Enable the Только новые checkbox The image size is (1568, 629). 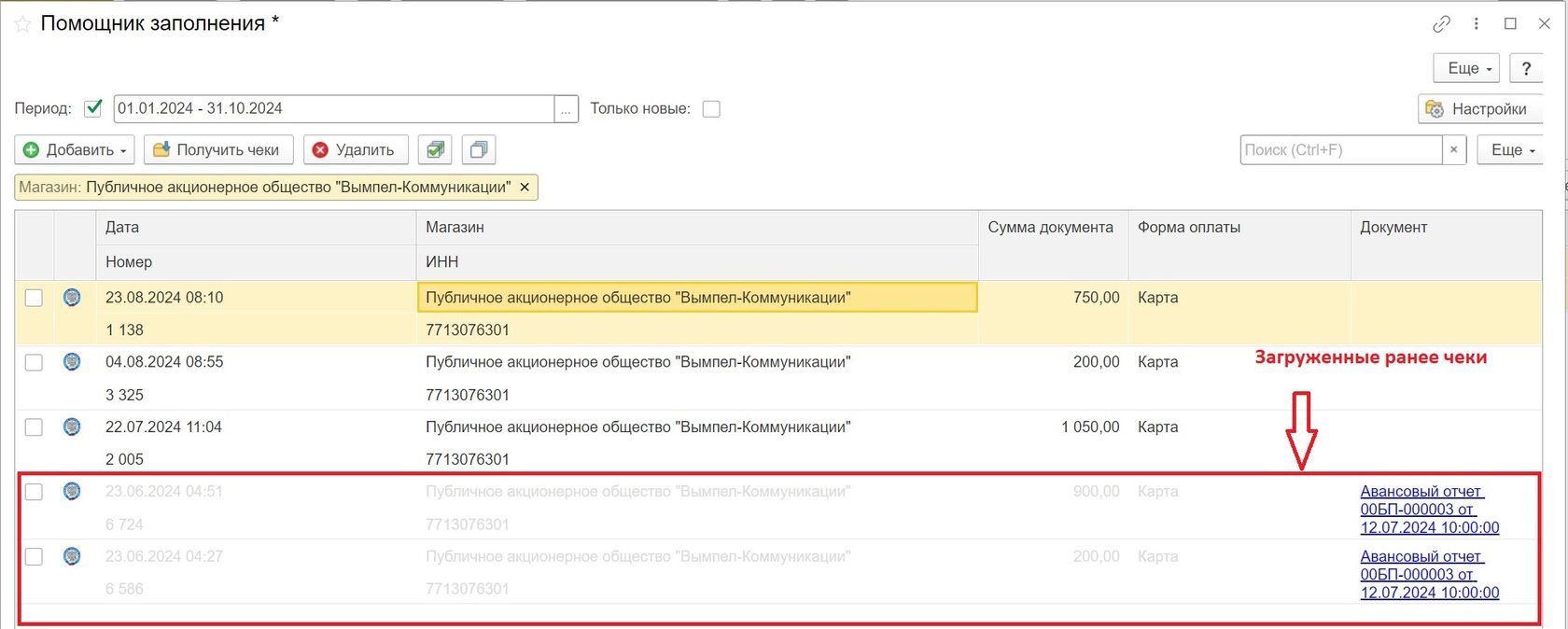tap(711, 109)
